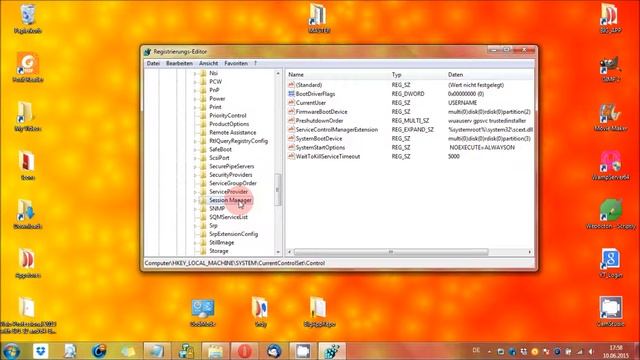Expand the SafeBoot key
The height and width of the screenshot is (360, 640).
(x=195, y=150)
